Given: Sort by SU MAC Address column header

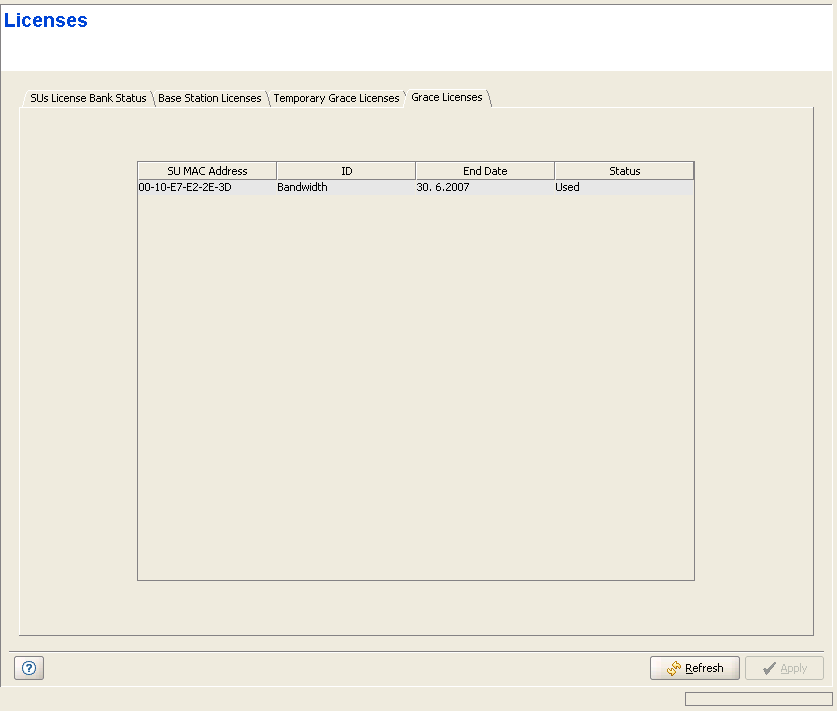Looking at the screenshot, I should pos(207,171).
